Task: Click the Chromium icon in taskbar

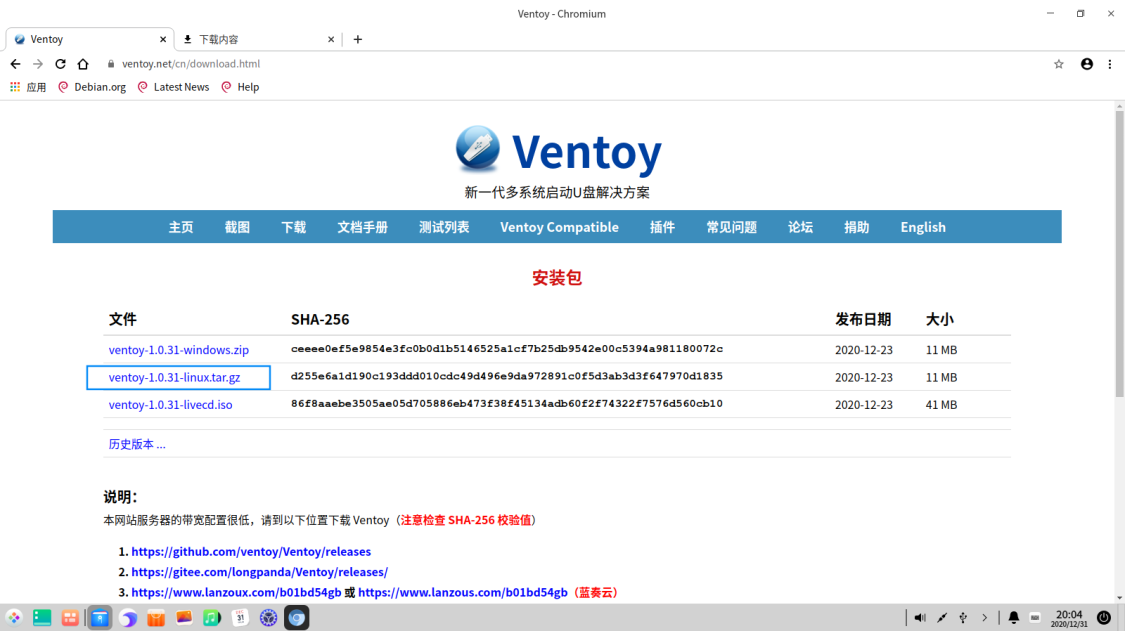Action: click(296, 617)
